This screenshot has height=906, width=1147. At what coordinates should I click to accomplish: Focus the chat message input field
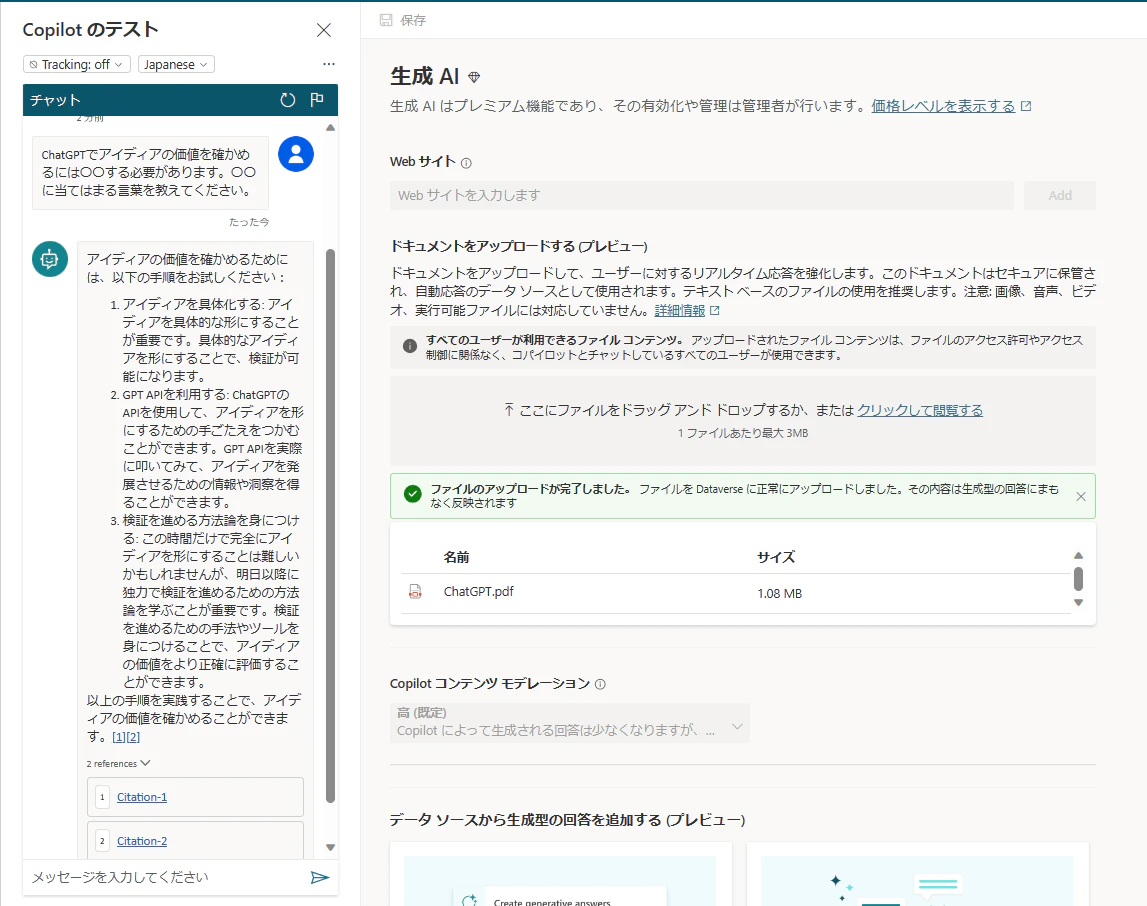point(165,877)
